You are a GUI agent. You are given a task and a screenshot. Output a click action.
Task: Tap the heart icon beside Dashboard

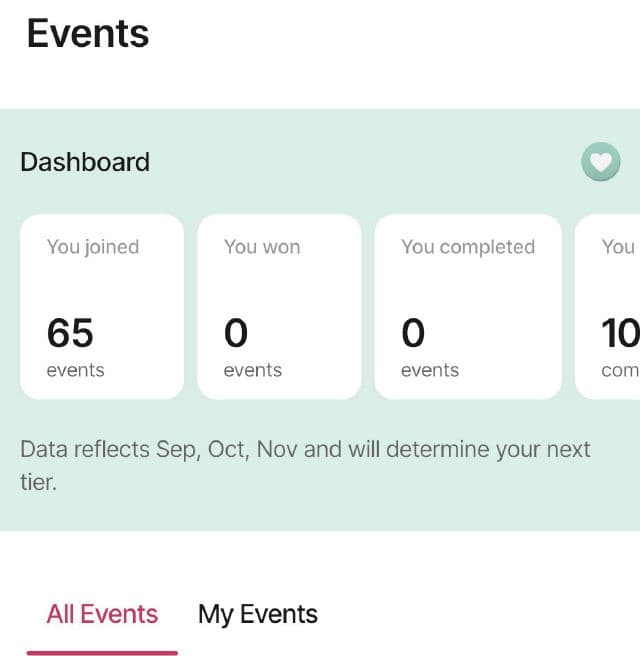600,162
